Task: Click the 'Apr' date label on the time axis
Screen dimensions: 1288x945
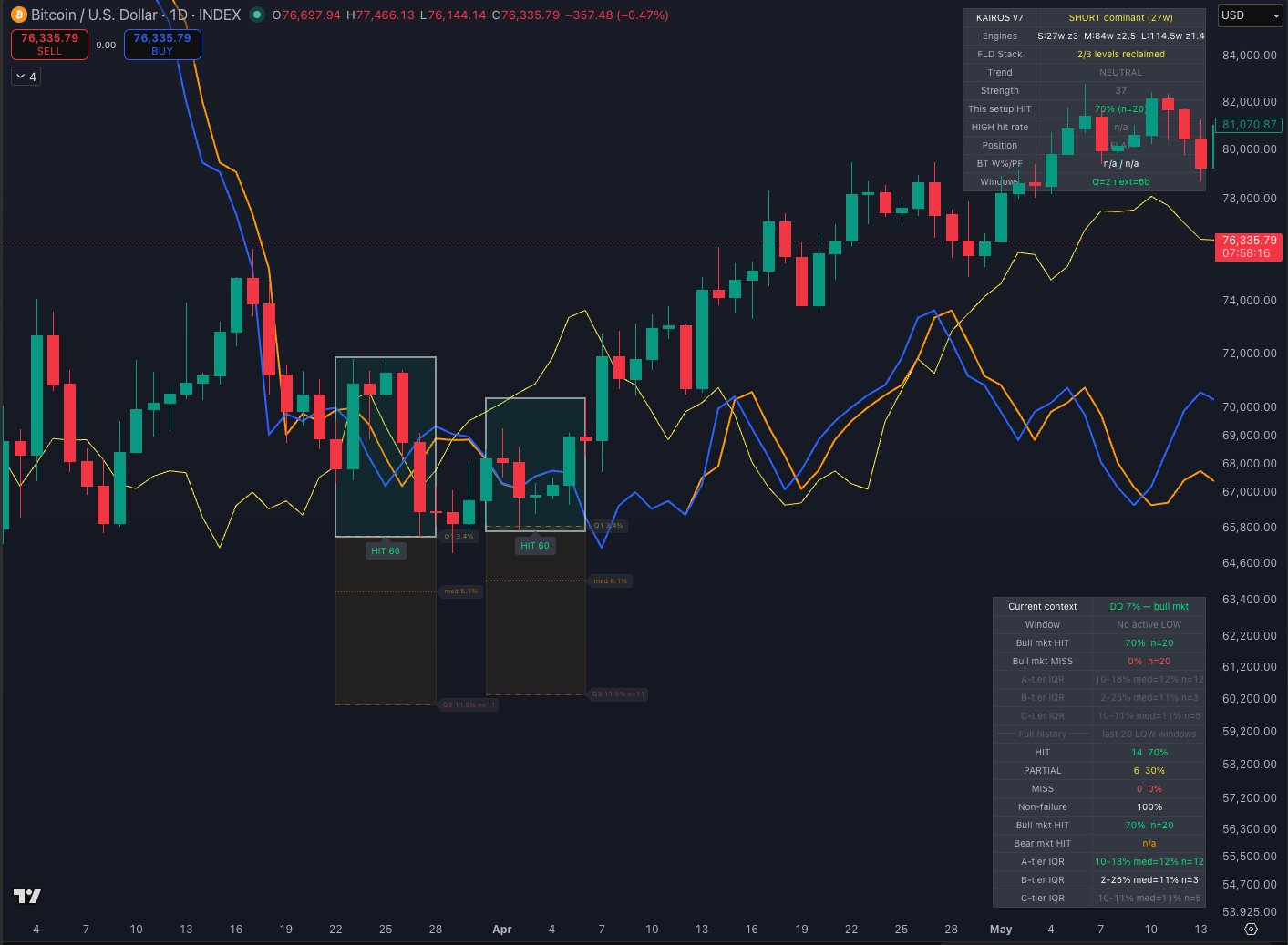Action: [501, 930]
